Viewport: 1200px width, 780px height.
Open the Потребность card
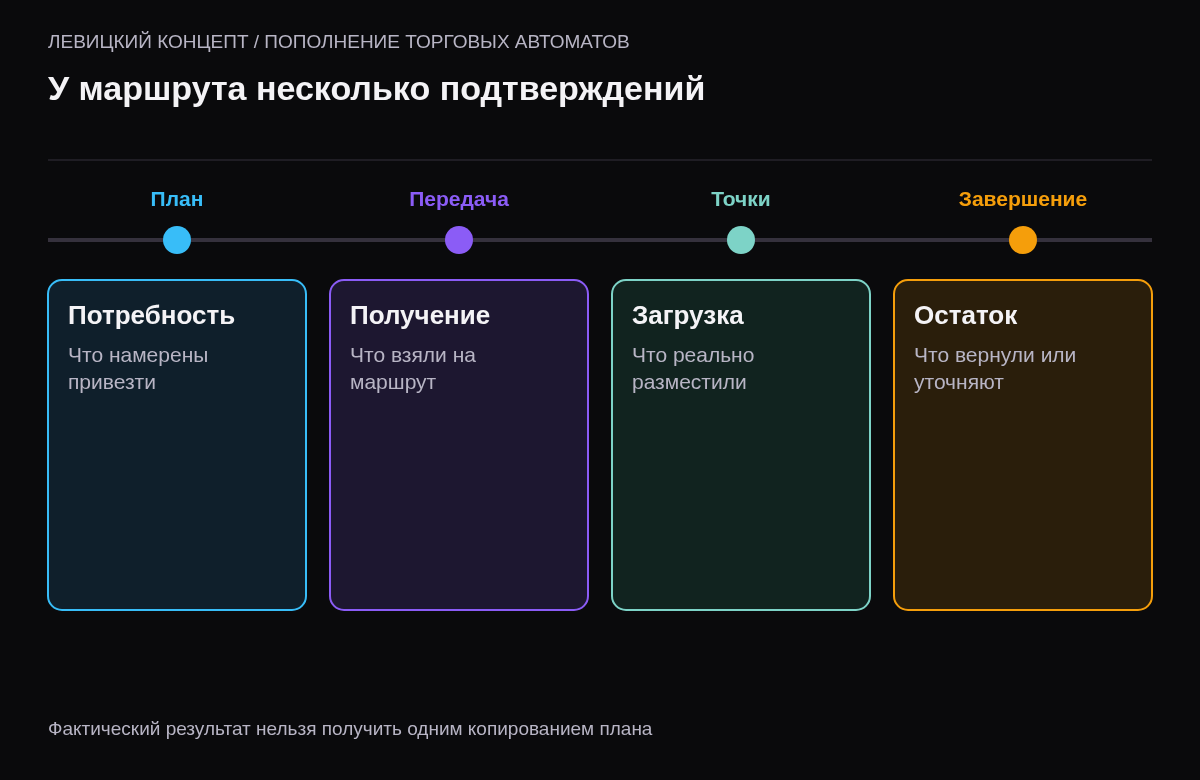coord(177,445)
